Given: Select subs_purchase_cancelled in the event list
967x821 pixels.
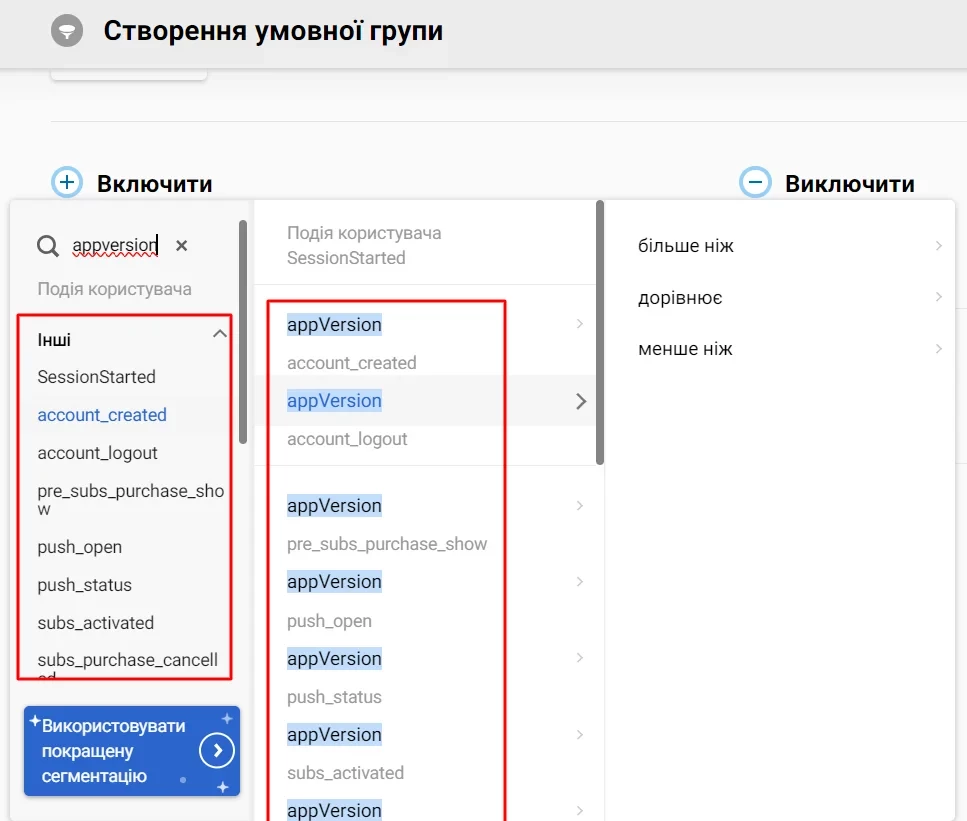Looking at the screenshot, I should coord(127,665).
